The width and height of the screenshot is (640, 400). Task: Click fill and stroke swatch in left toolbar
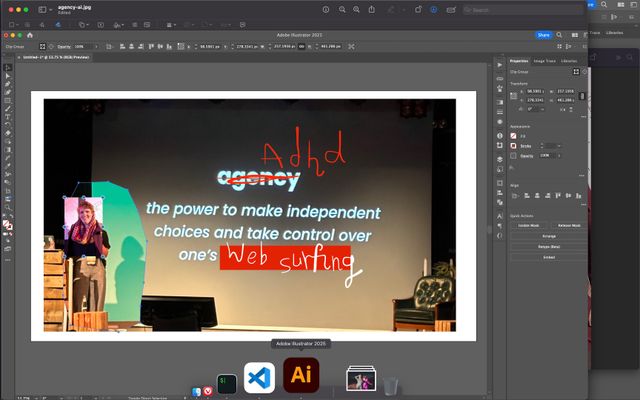7,224
